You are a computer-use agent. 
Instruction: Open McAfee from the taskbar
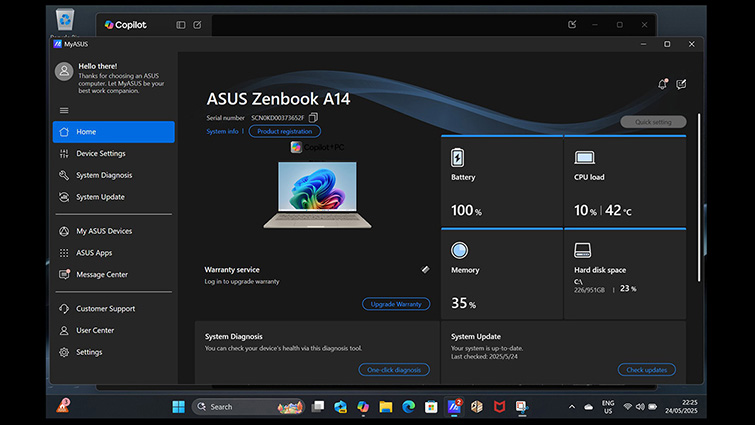tap(499, 407)
